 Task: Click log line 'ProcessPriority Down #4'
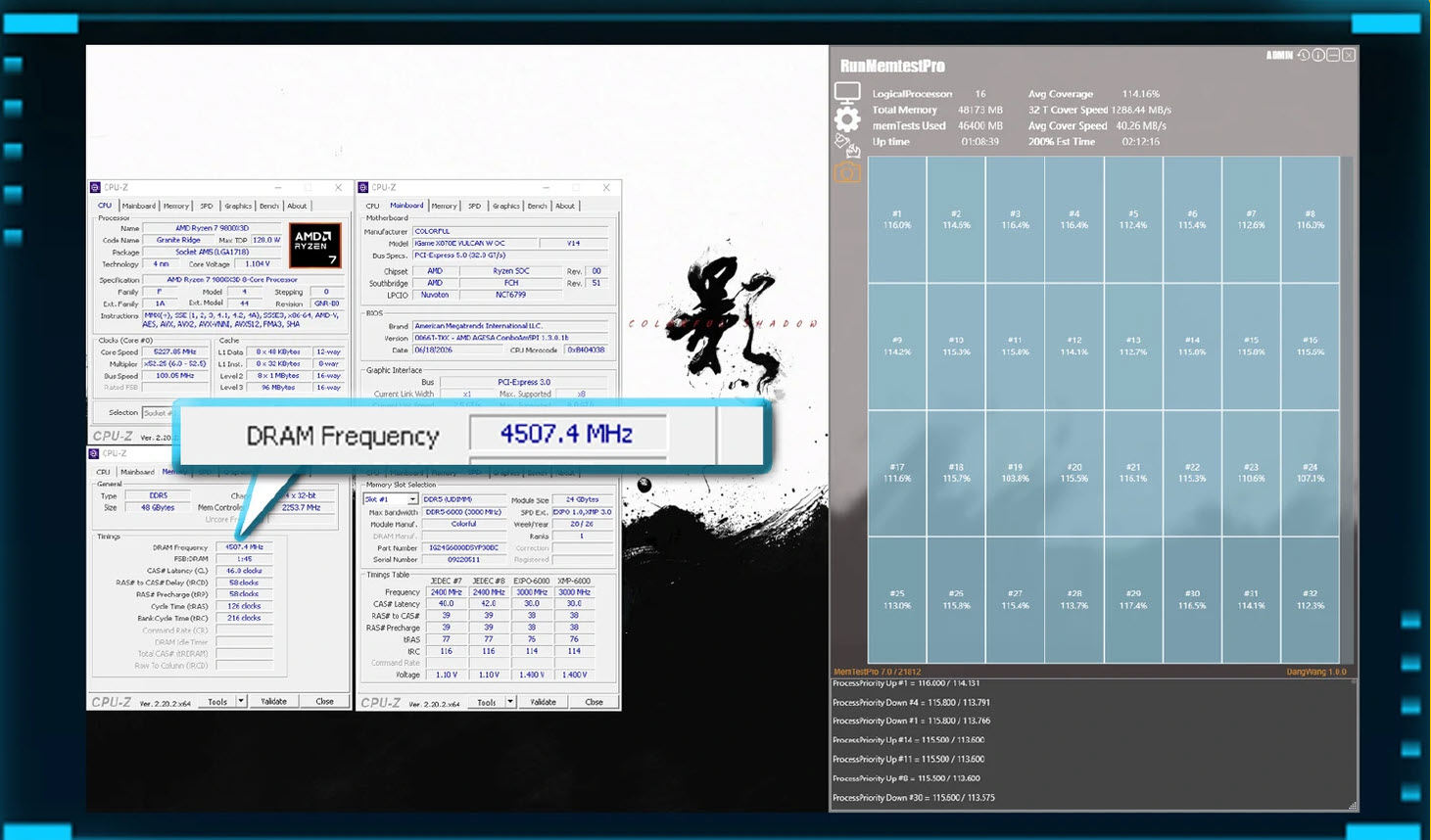(911, 702)
